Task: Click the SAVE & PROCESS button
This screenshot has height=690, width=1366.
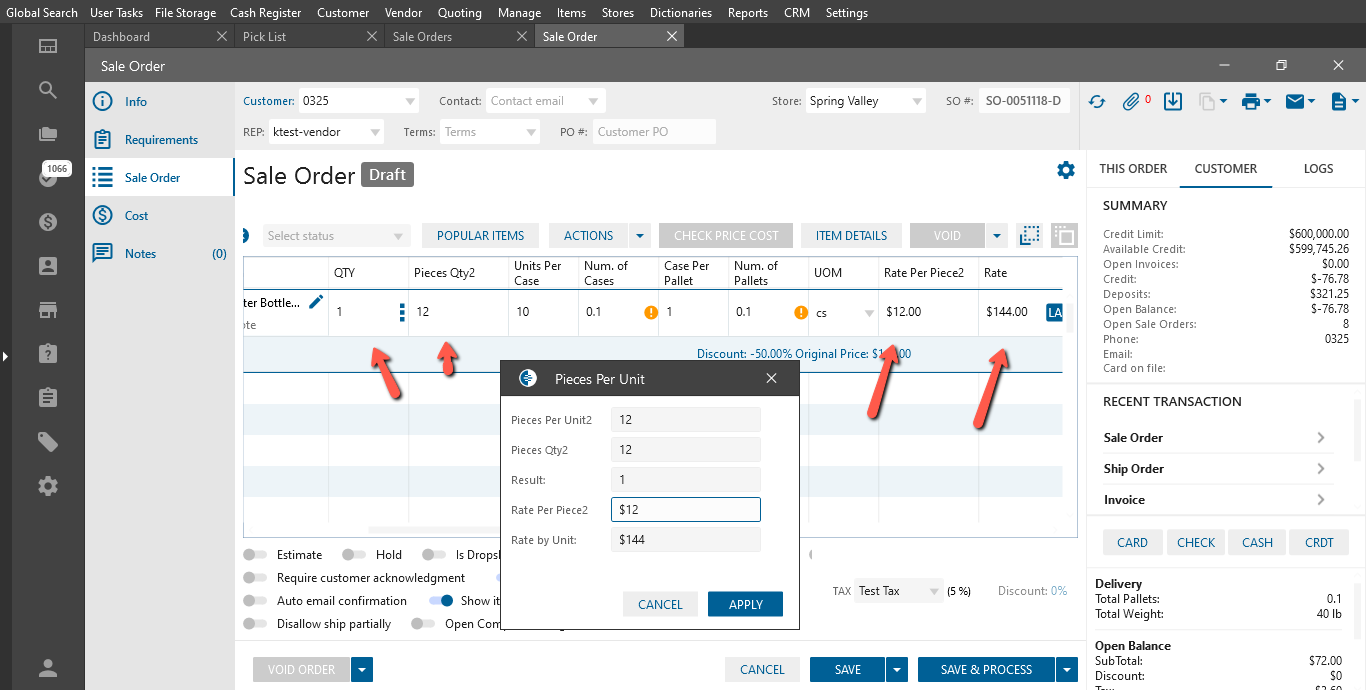Action: [986, 670]
